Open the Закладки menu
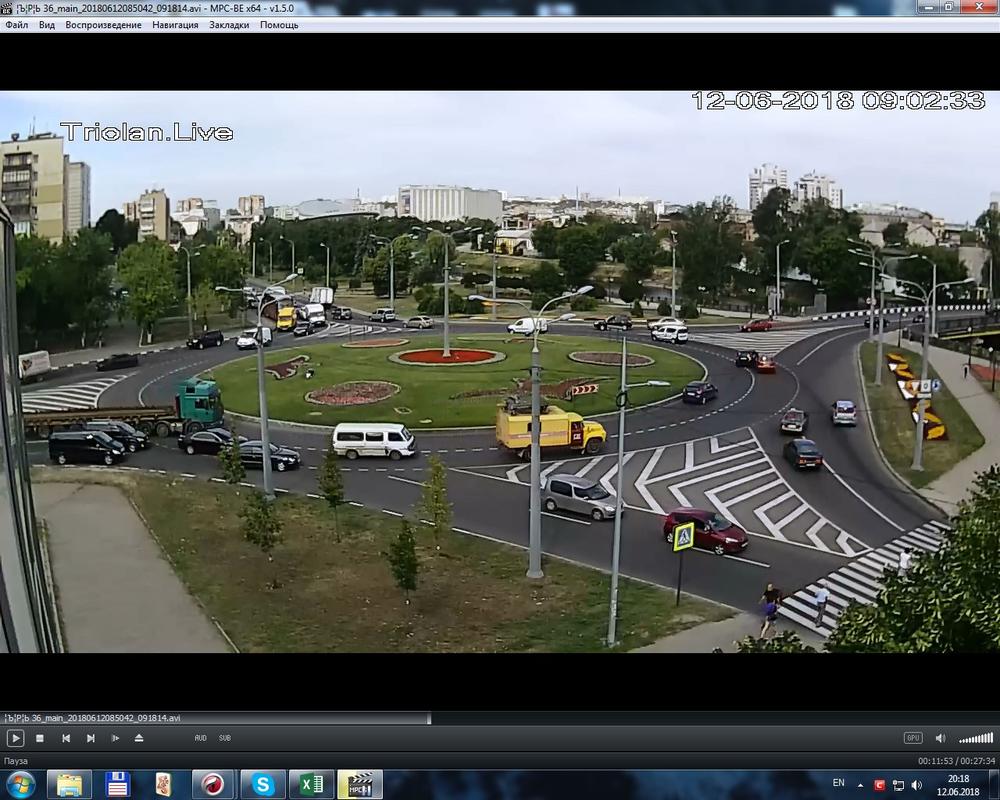The width and height of the screenshot is (1000, 800). tap(229, 25)
